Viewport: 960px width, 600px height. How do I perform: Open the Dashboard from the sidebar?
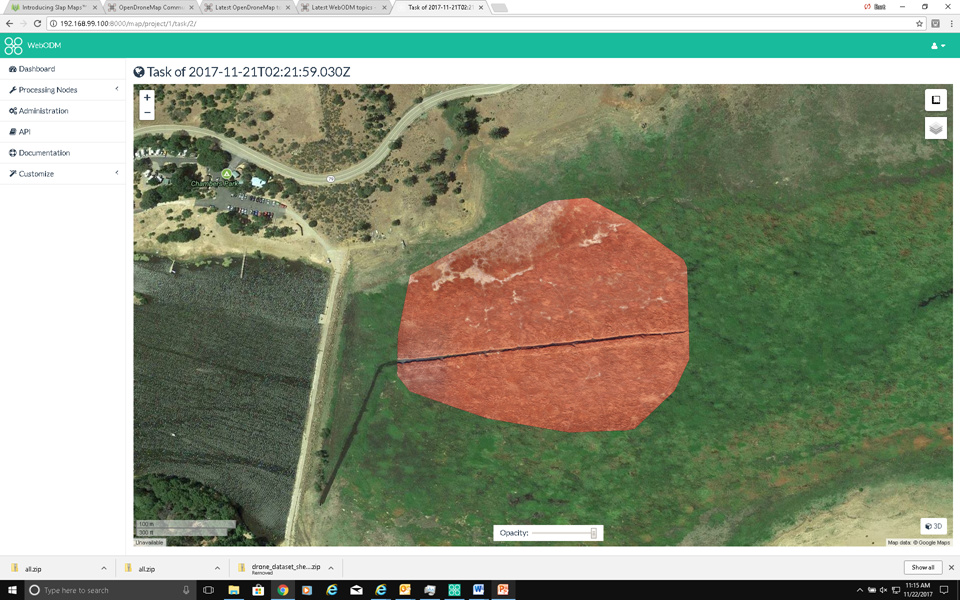[35, 68]
